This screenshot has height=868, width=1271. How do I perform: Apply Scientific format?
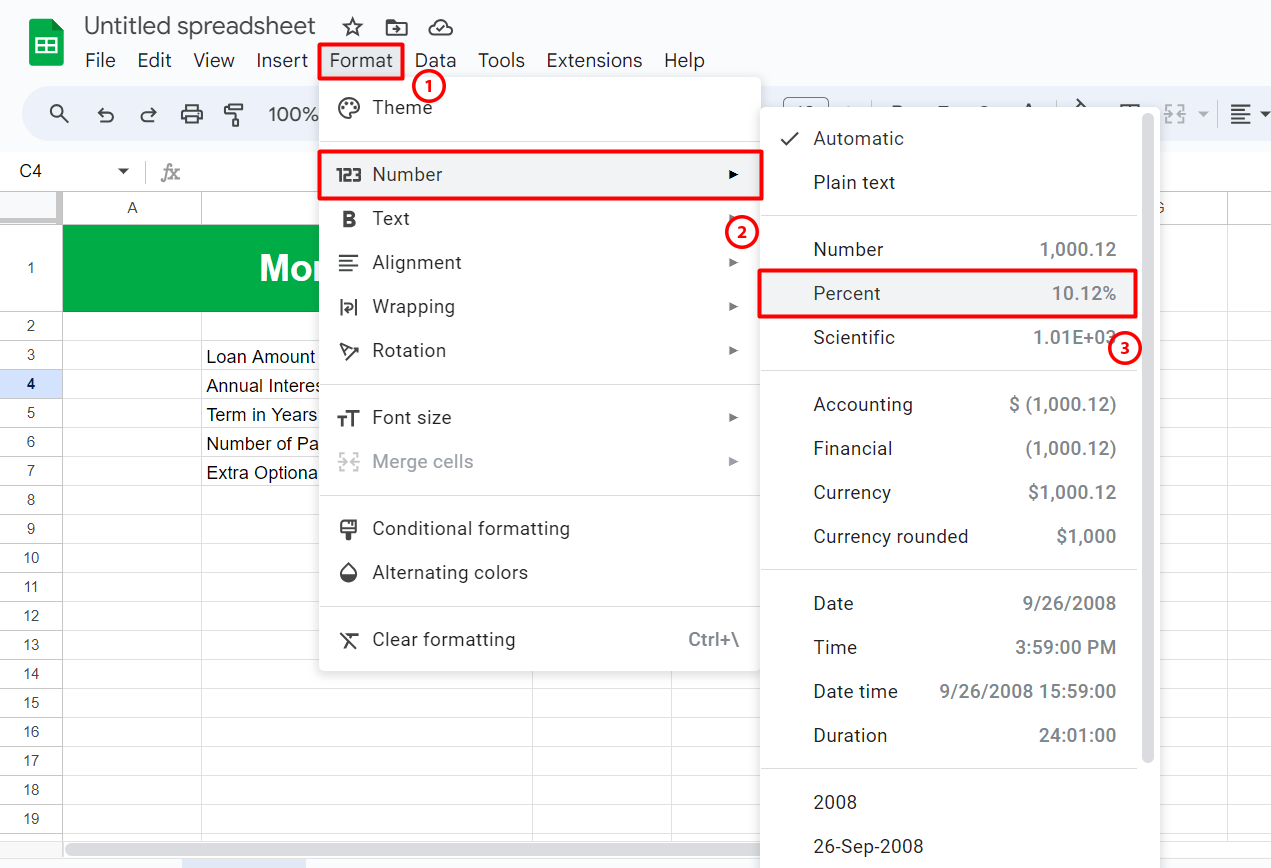[948, 338]
